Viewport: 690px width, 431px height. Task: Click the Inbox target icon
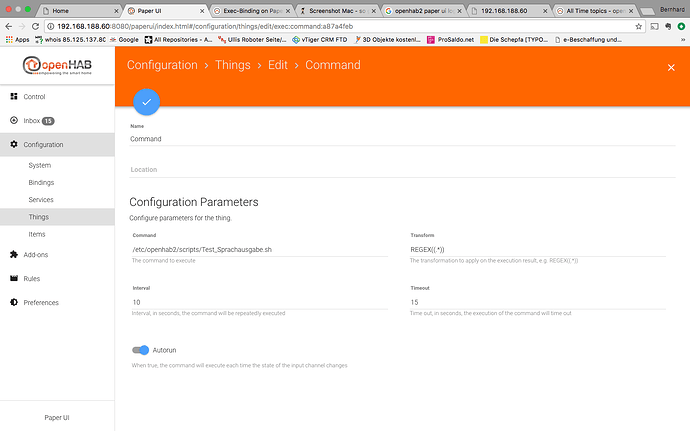pos(14,120)
